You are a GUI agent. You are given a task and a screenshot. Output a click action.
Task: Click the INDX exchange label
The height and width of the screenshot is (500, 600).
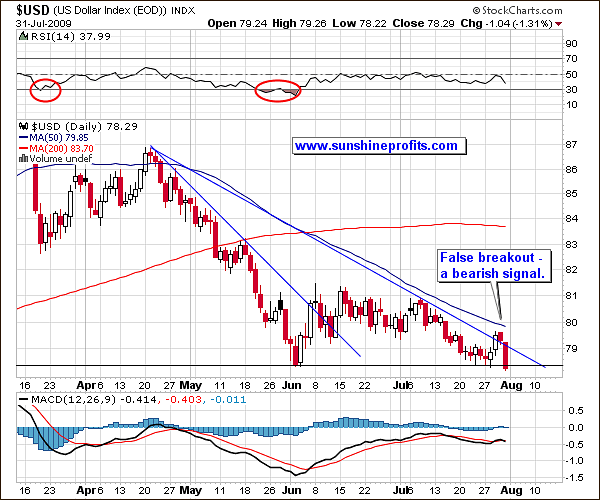pos(183,11)
